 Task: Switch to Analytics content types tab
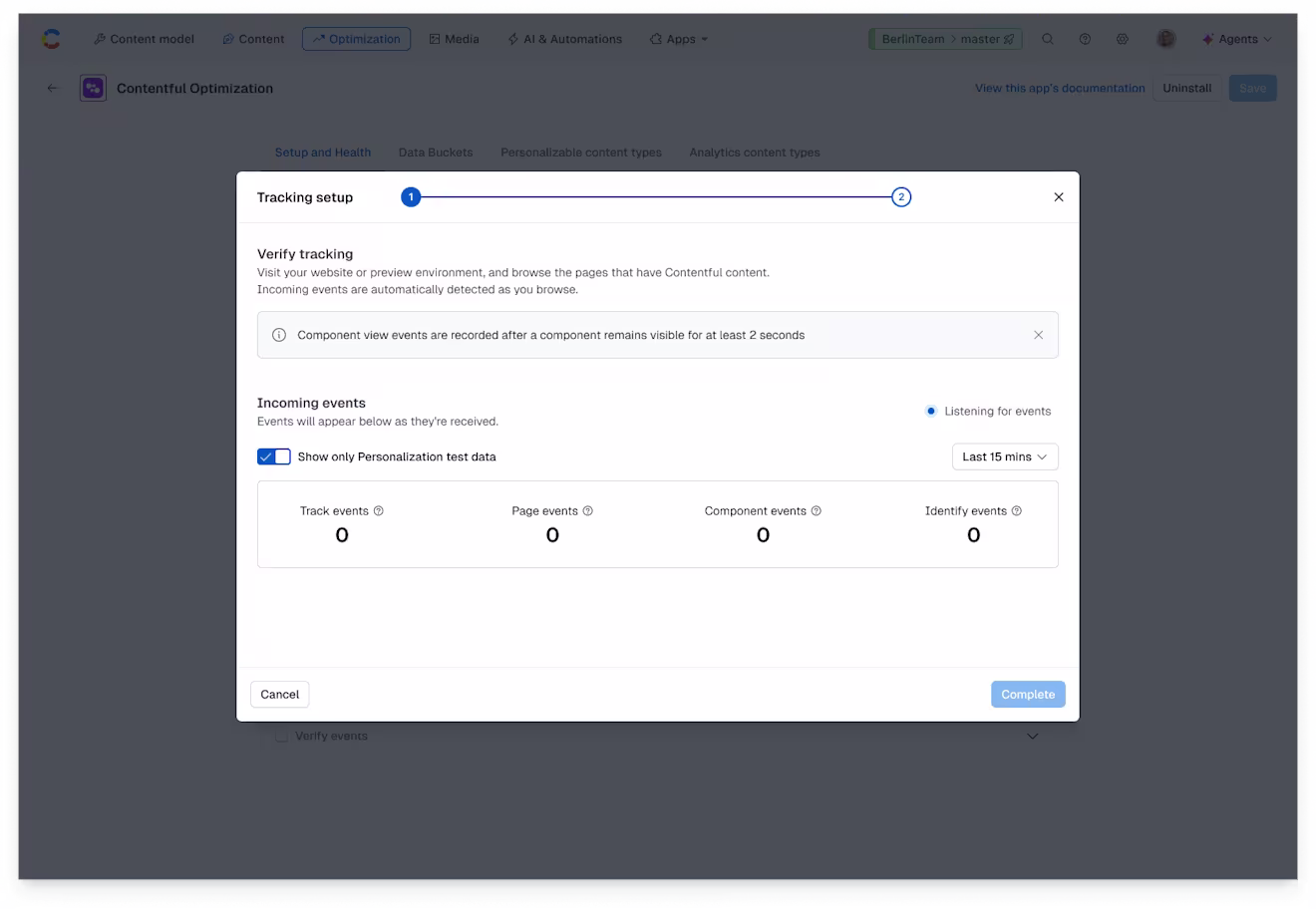point(755,152)
